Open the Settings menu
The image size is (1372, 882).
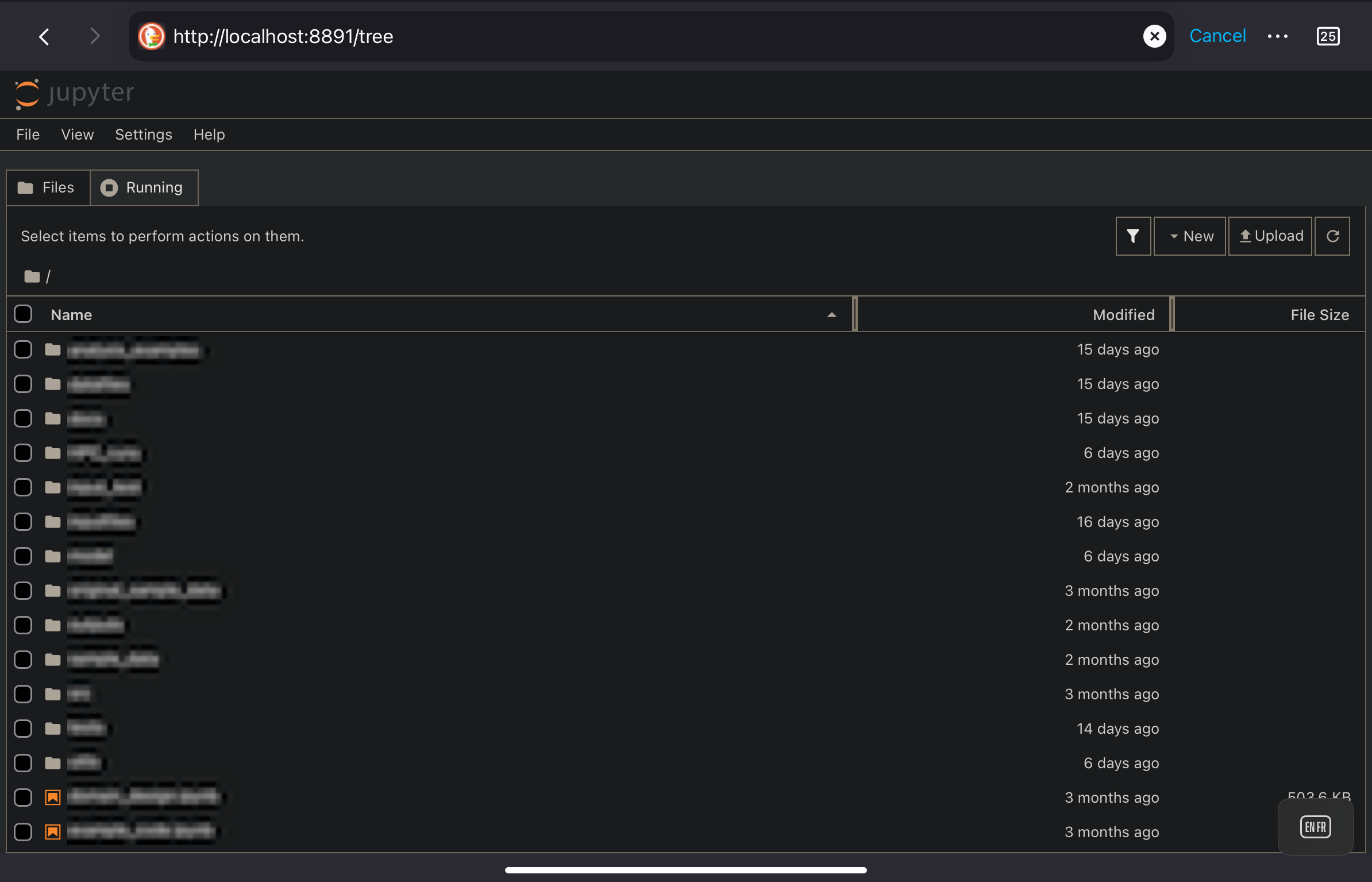144,134
